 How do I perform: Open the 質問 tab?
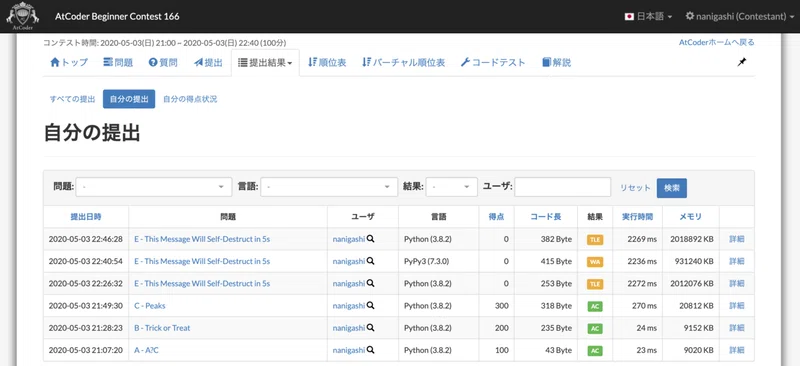[x=163, y=63]
